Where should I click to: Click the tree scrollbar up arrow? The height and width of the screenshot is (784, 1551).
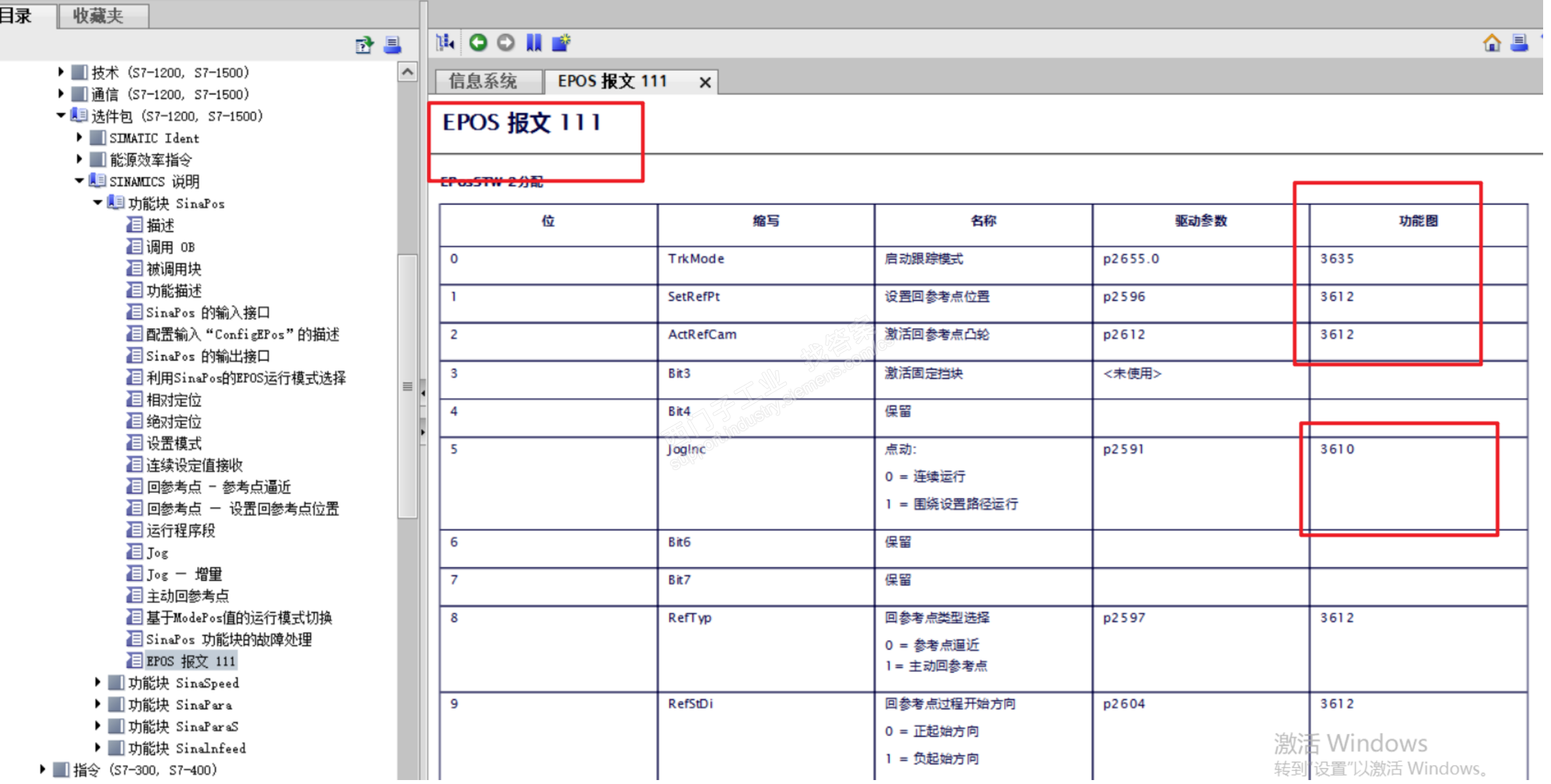tap(407, 72)
